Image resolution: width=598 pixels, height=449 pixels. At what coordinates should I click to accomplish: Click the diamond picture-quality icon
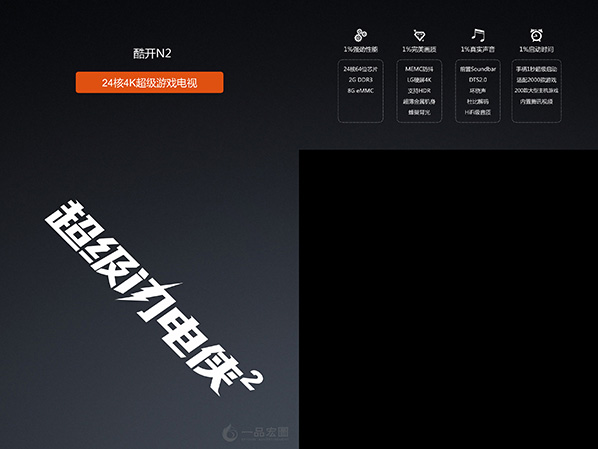(x=419, y=35)
